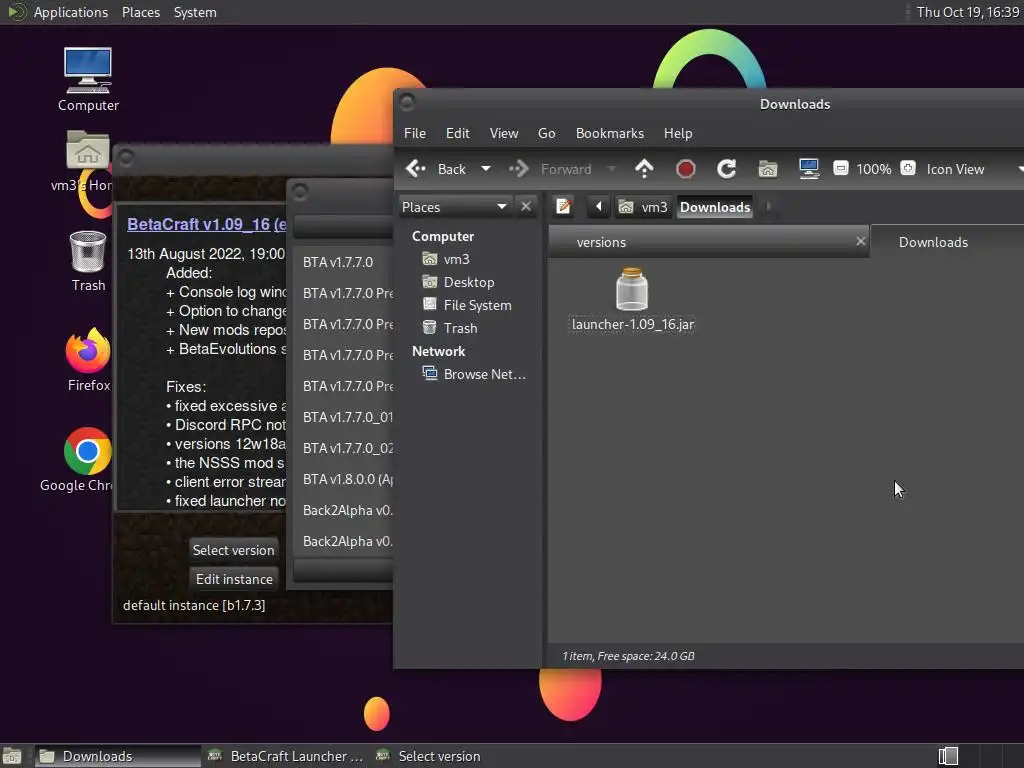Select BTA v1.7.7.0 in version list

343,262
